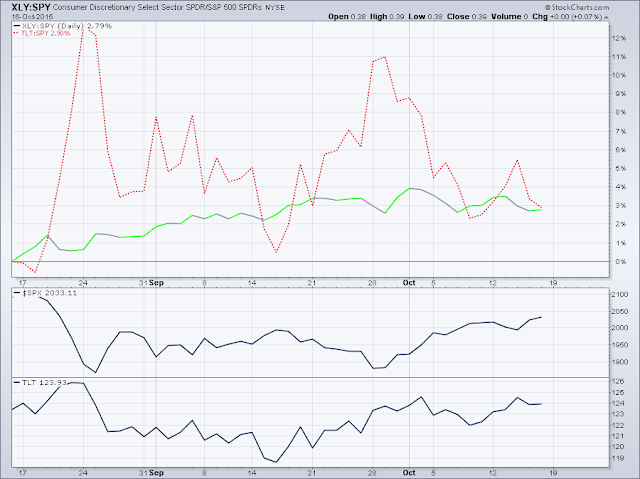Click the 9% y-axis label
Screen dimensions: 640x479
620,94
